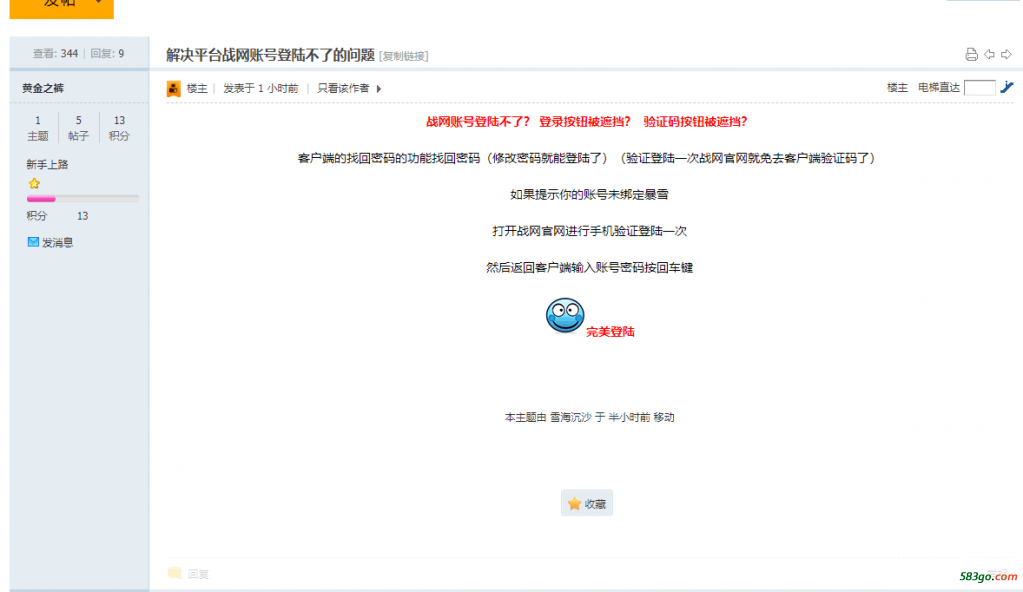1023x592 pixels.
Task: Click the 复制链接 copy link
Action: click(x=404, y=56)
